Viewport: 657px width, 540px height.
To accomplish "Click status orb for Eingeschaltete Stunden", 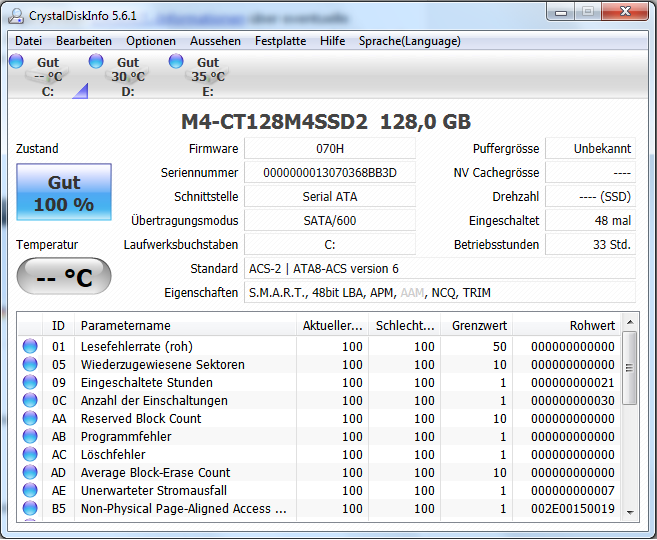I will pyautogui.click(x=30, y=382).
